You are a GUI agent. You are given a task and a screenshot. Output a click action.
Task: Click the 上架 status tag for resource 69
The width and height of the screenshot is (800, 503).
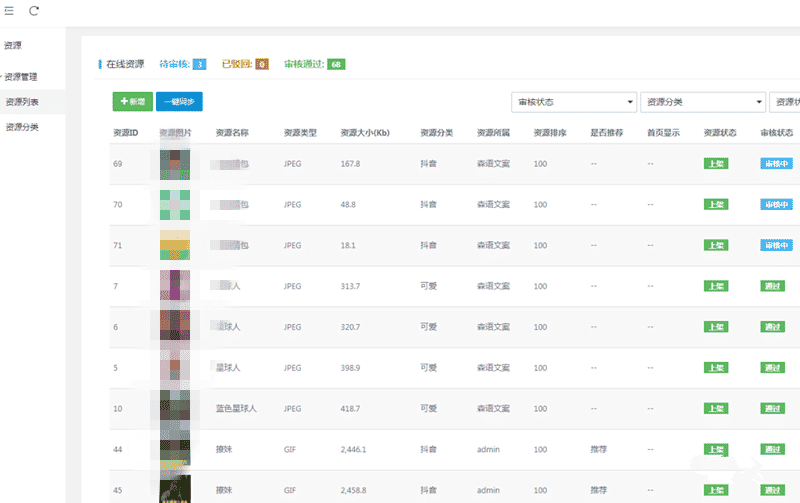[x=715, y=163]
